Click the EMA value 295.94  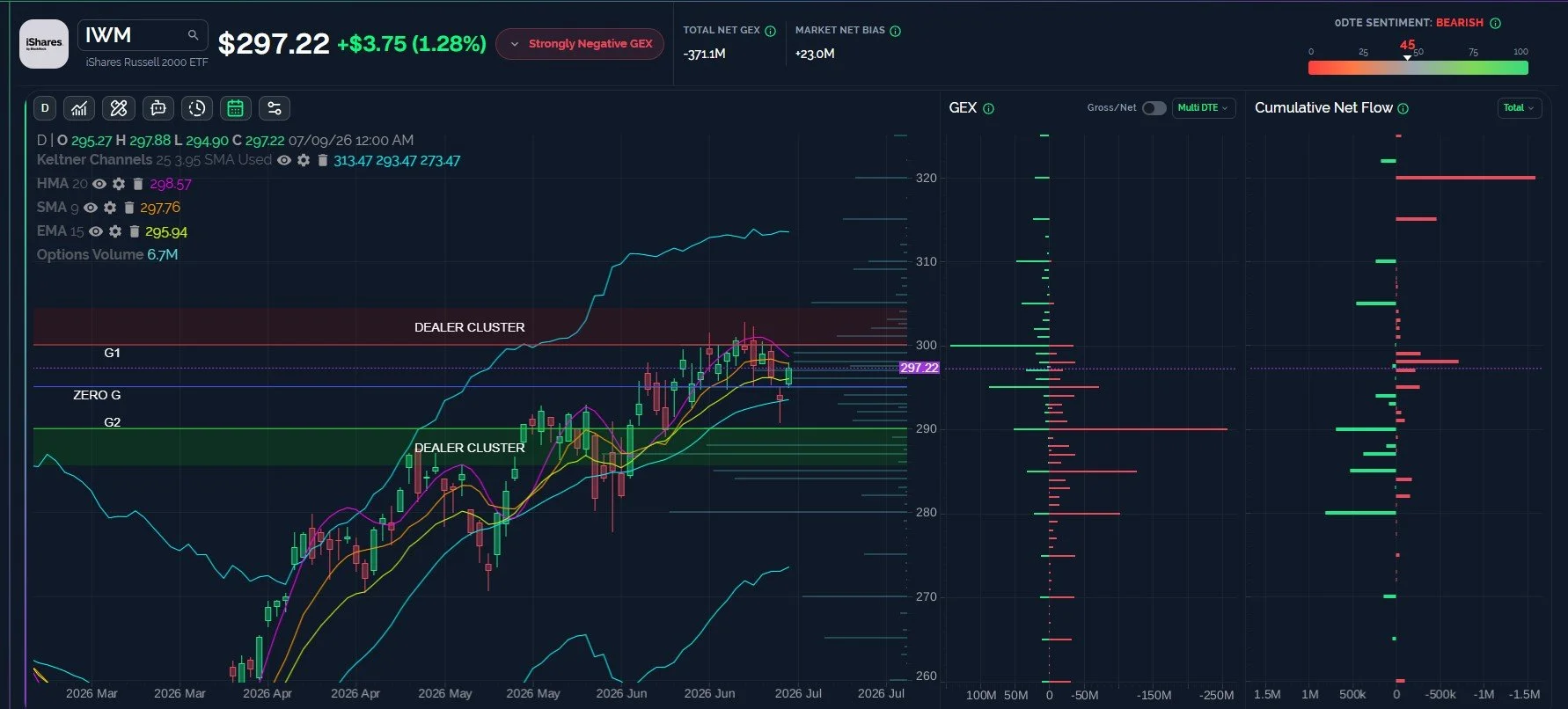click(166, 231)
